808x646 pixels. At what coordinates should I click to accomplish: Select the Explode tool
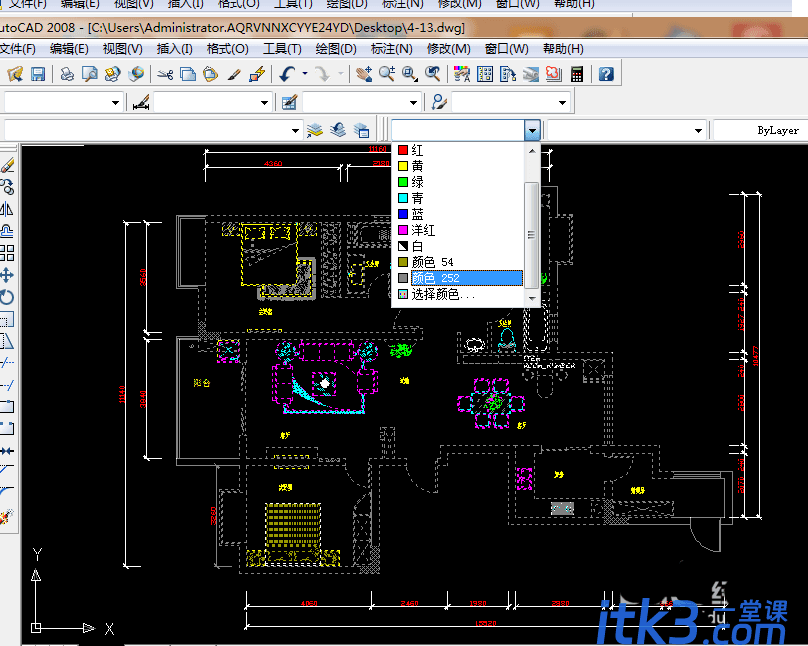[x=6, y=516]
